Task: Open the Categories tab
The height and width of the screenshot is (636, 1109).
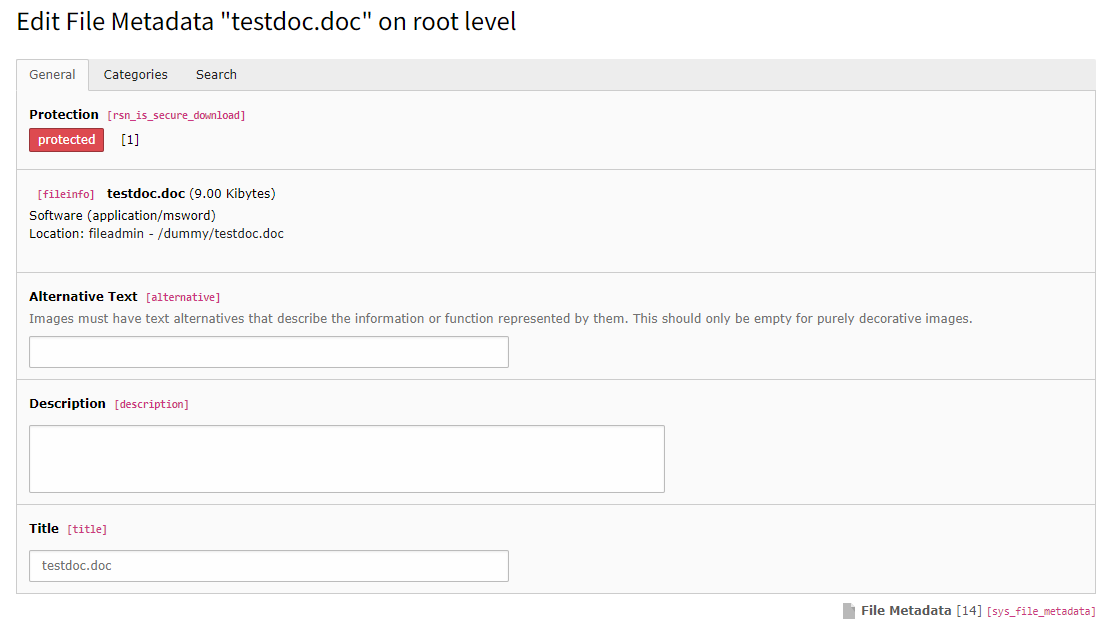Action: pyautogui.click(x=136, y=75)
